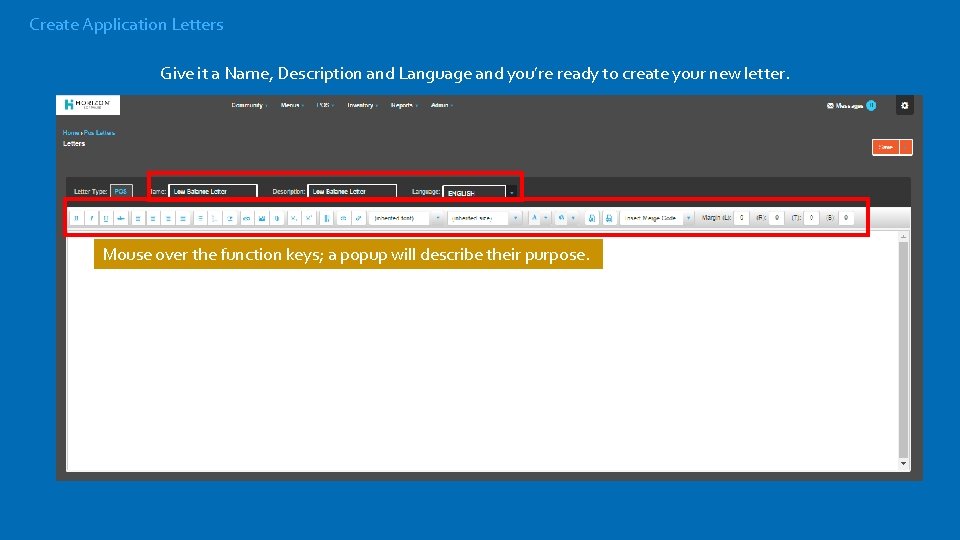Click the print icon in the toolbar

tap(609, 218)
